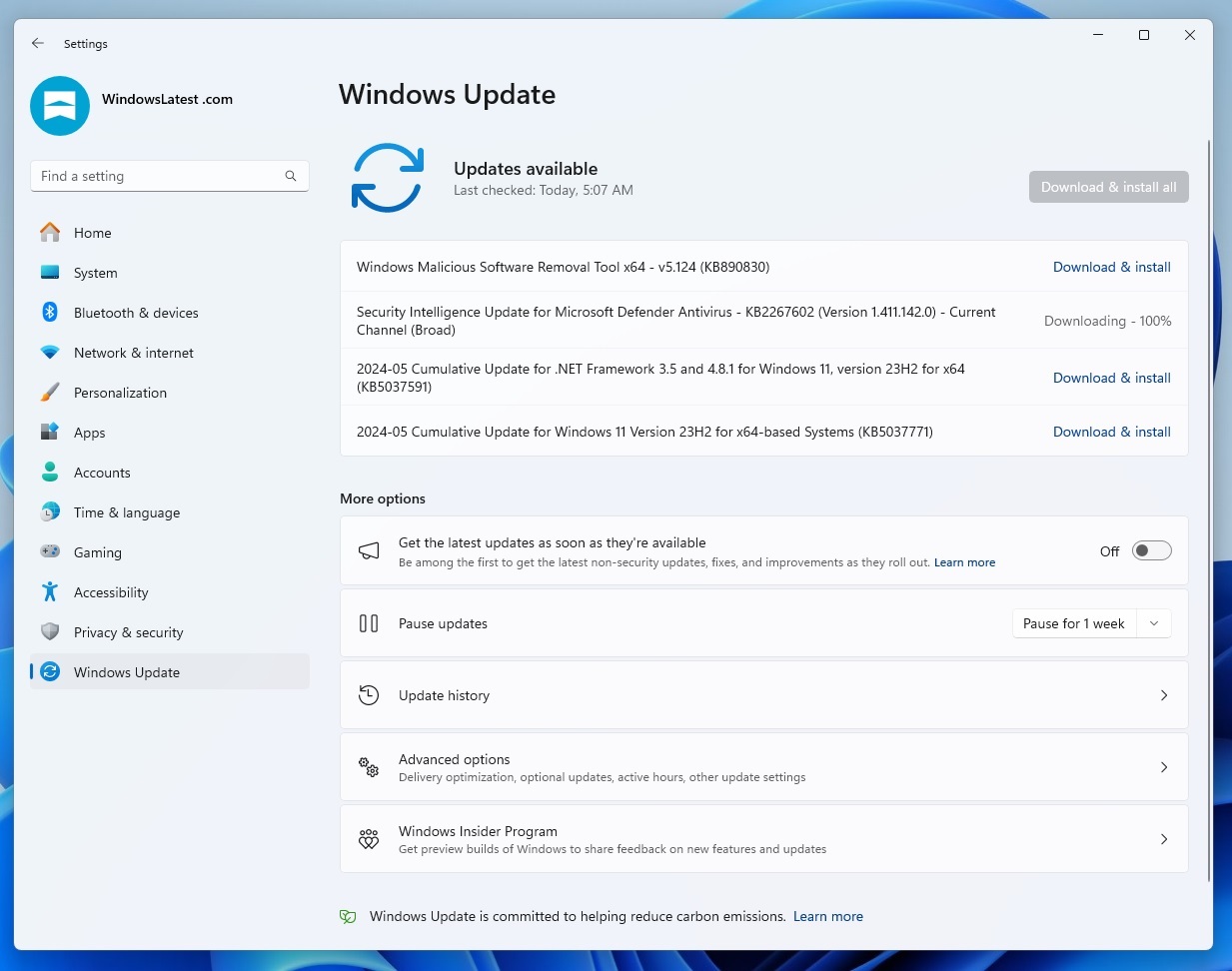Click the Personalization paintbrush icon
Screen dimensions: 1232x971
(x=50, y=392)
